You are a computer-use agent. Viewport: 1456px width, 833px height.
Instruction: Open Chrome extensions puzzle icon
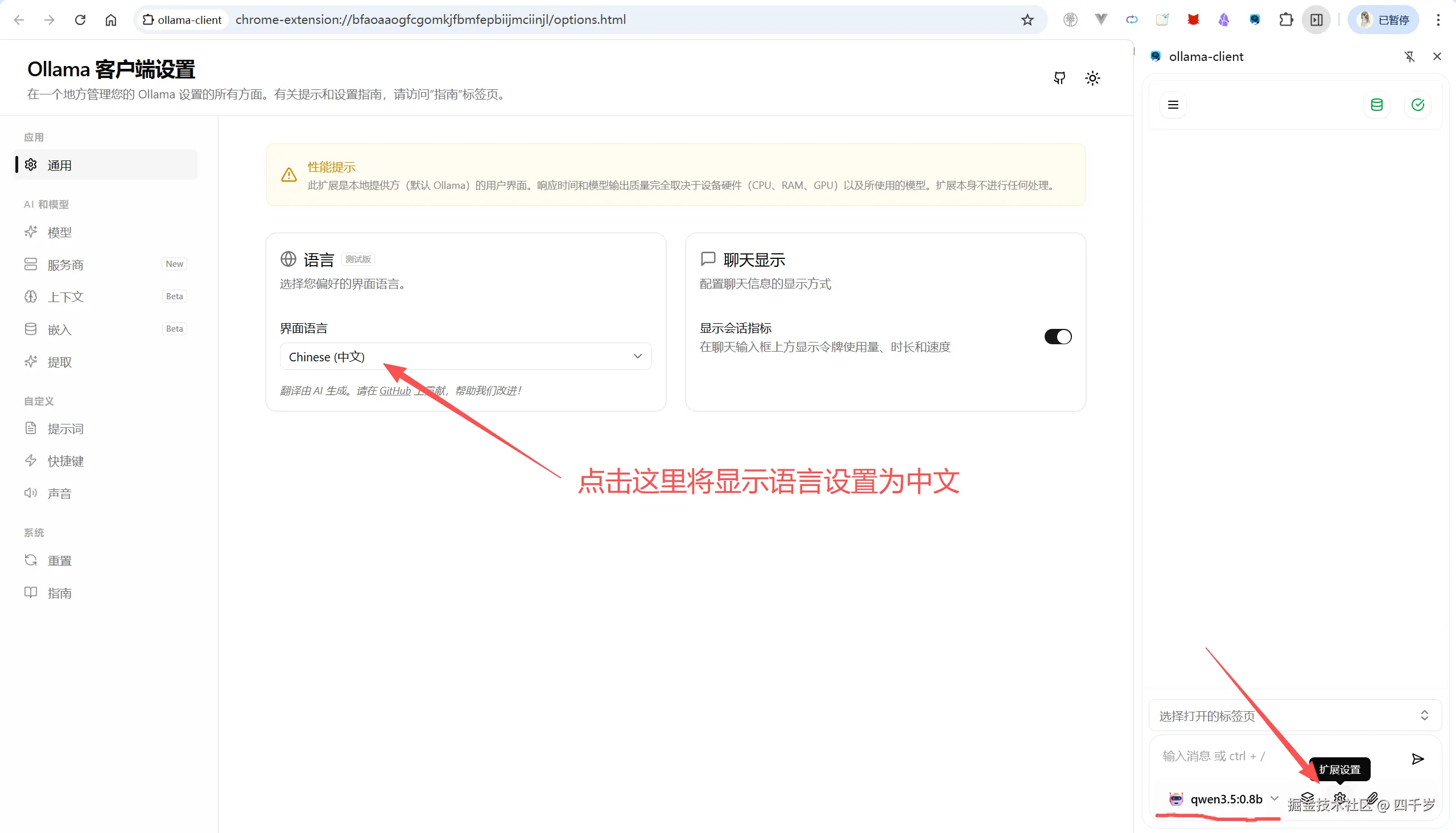(1286, 19)
